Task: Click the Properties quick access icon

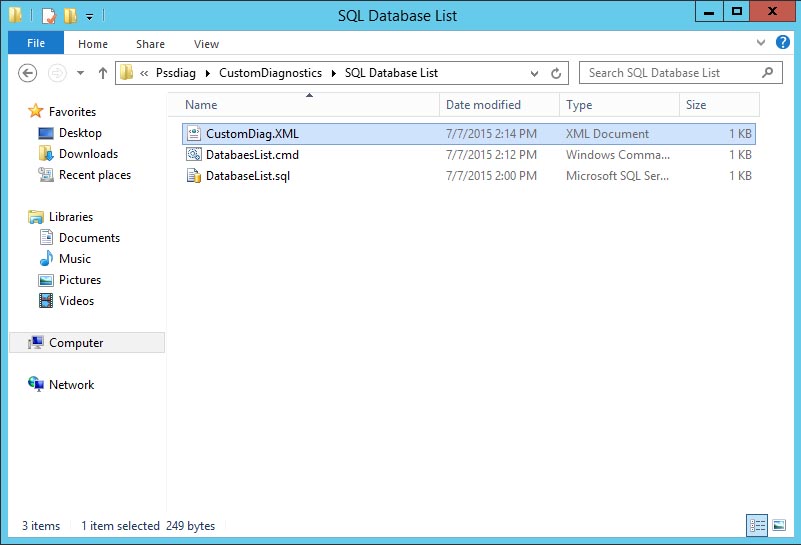Action: [49, 15]
